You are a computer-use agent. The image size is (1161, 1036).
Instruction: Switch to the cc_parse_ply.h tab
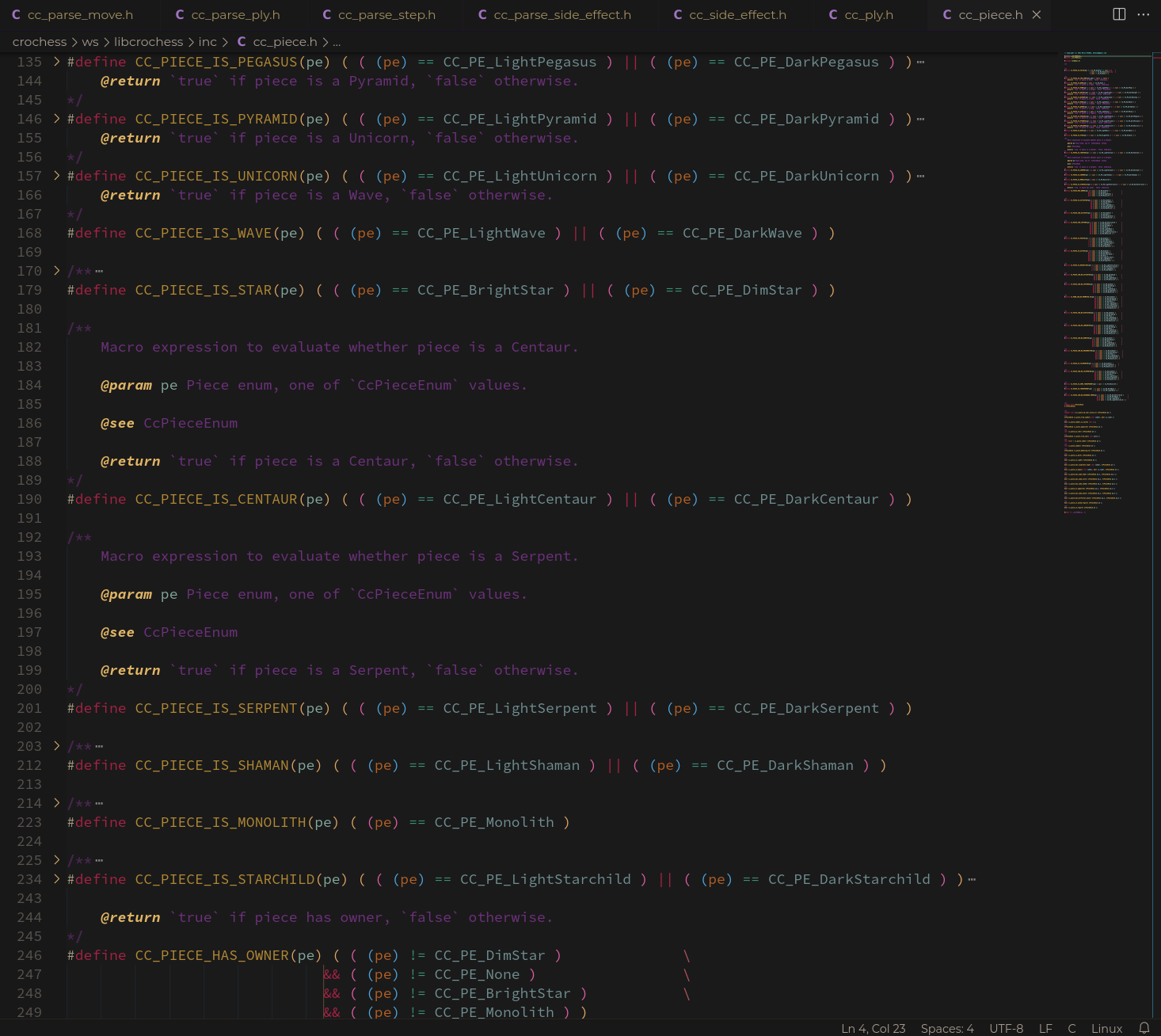coord(227,15)
